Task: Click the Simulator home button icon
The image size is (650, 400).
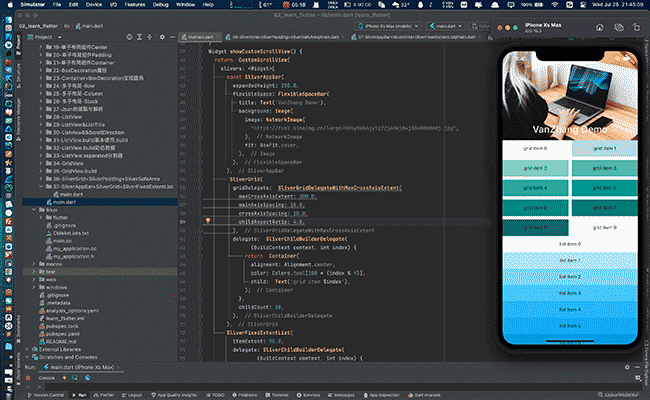Action: pos(599,27)
